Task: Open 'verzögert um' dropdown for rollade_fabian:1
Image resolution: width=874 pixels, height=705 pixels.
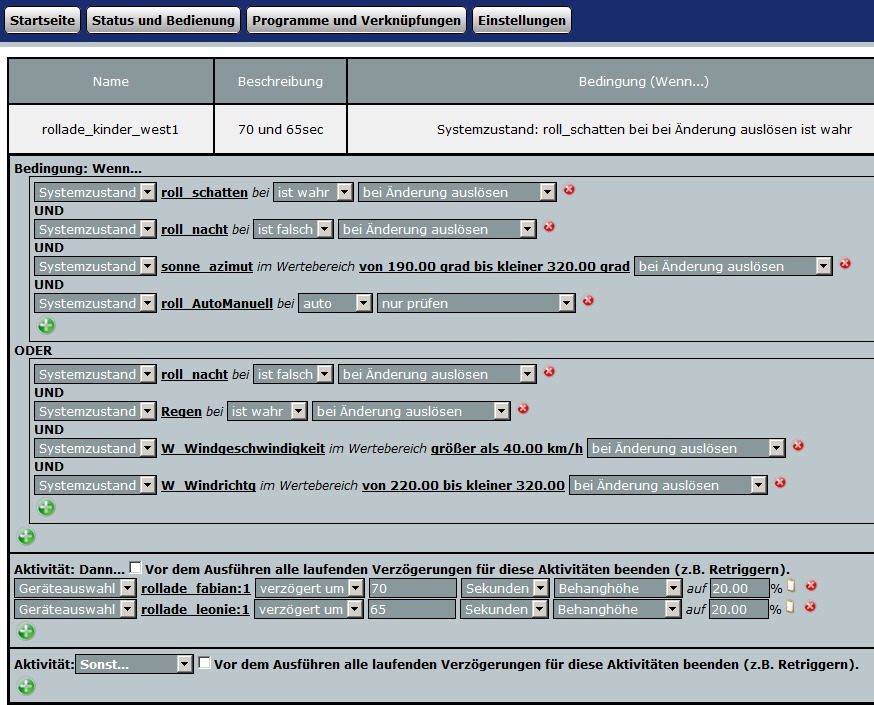Action: coord(310,589)
